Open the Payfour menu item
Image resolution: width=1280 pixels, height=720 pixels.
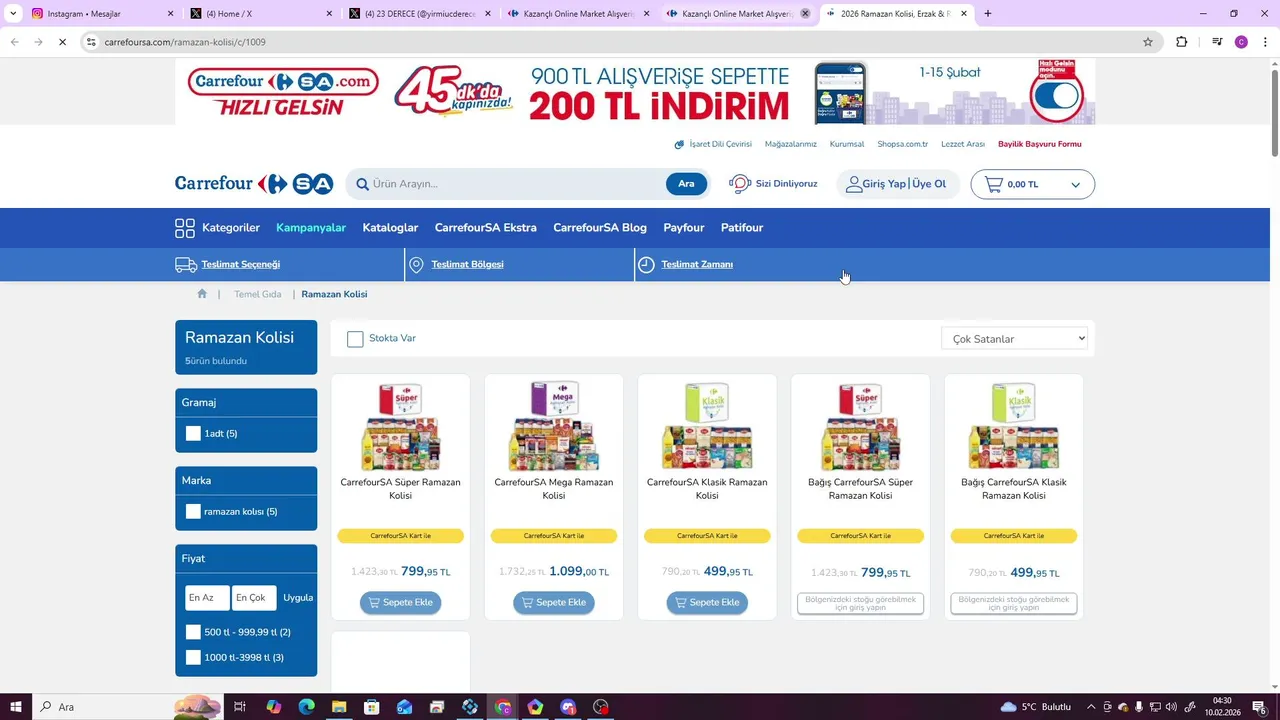[684, 228]
